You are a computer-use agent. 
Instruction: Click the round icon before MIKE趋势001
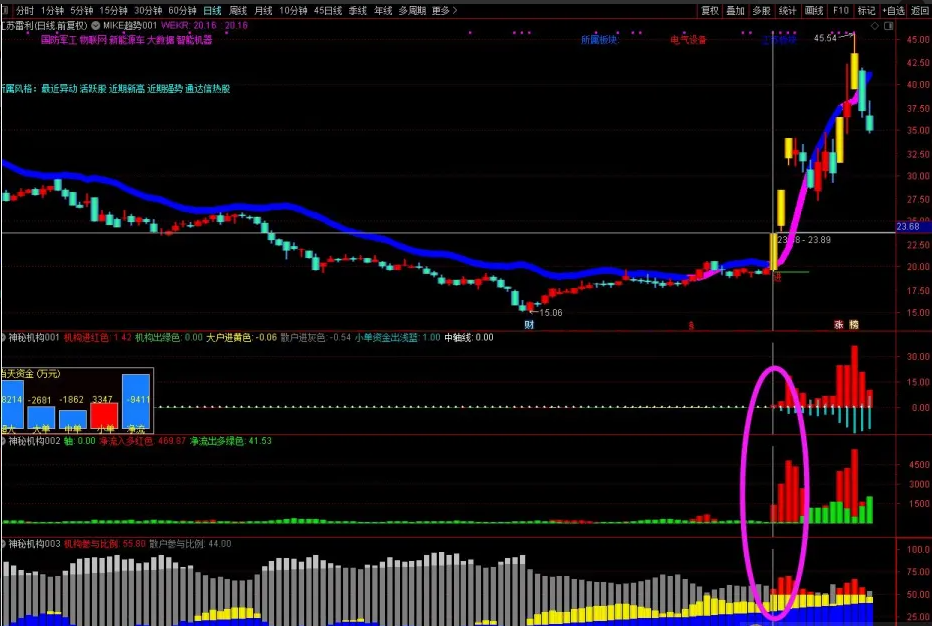coord(95,25)
